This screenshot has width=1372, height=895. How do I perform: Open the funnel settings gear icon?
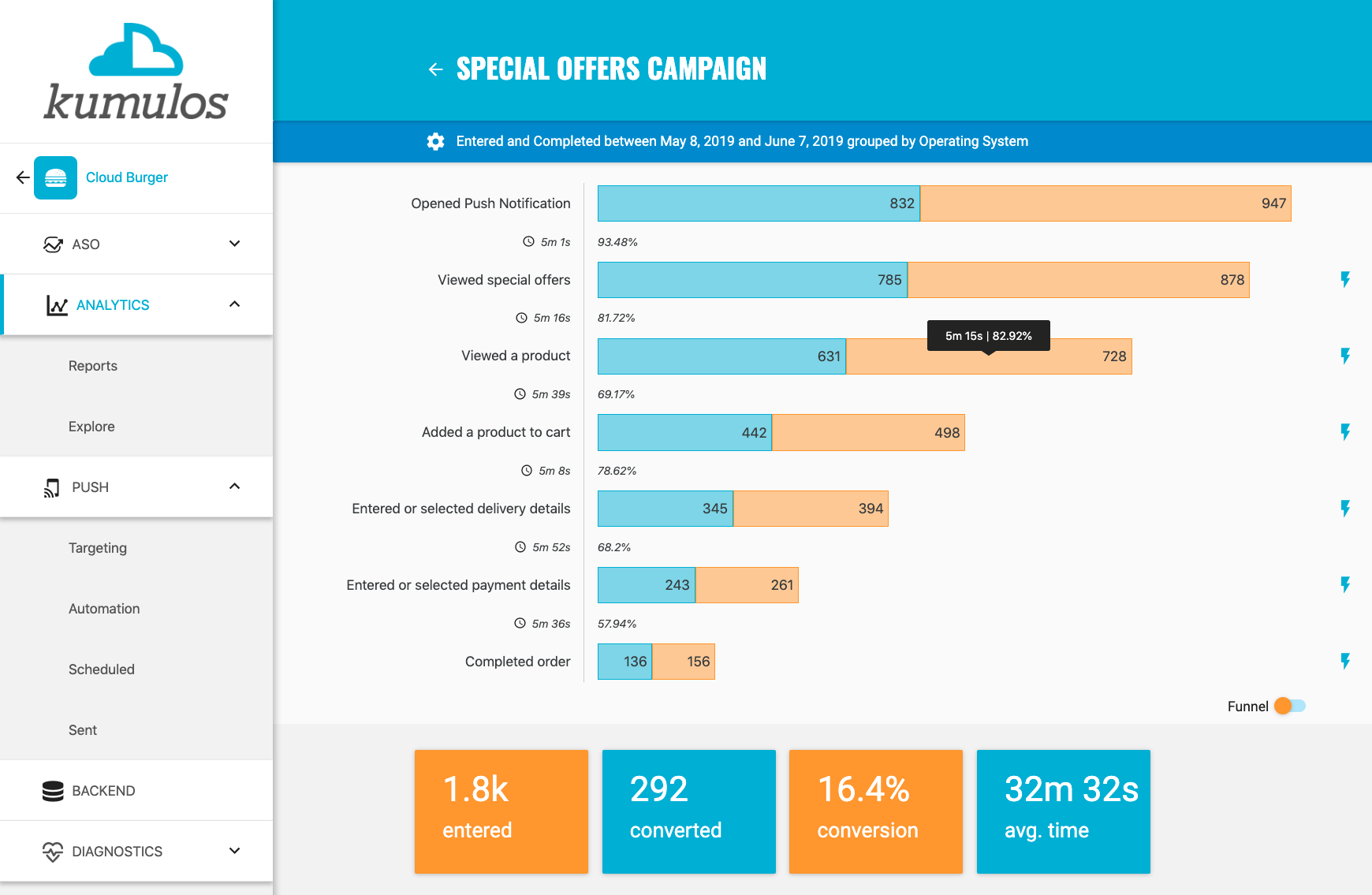tap(435, 141)
